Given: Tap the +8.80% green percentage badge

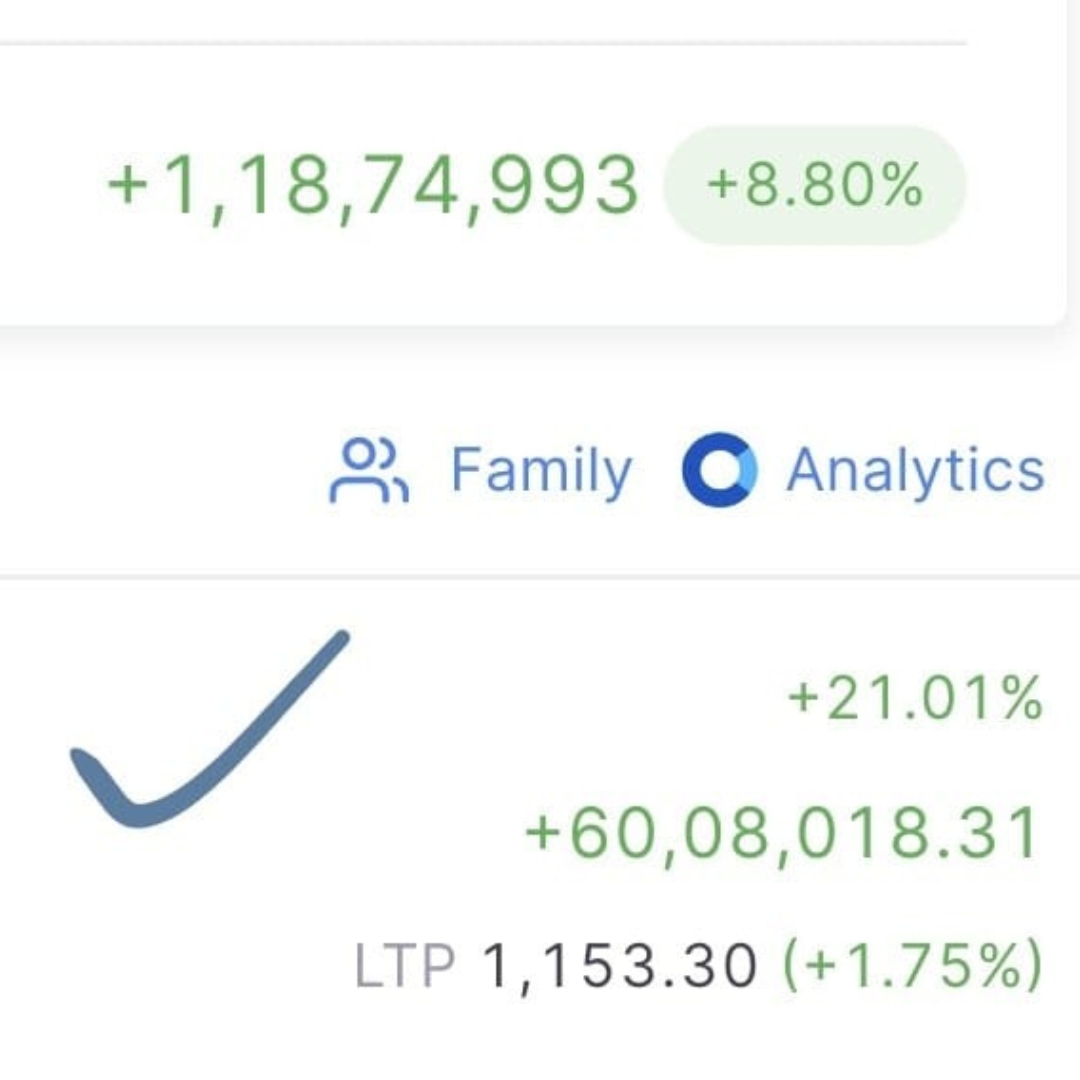Looking at the screenshot, I should coord(815,185).
